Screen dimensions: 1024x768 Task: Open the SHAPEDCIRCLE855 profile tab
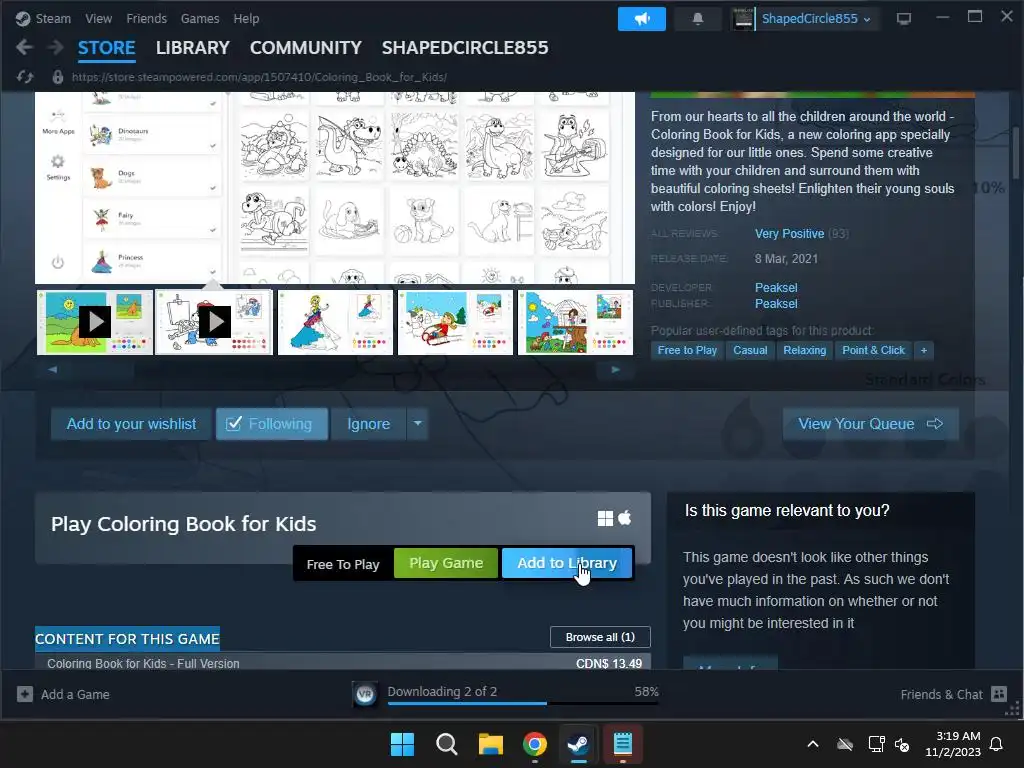tap(465, 48)
